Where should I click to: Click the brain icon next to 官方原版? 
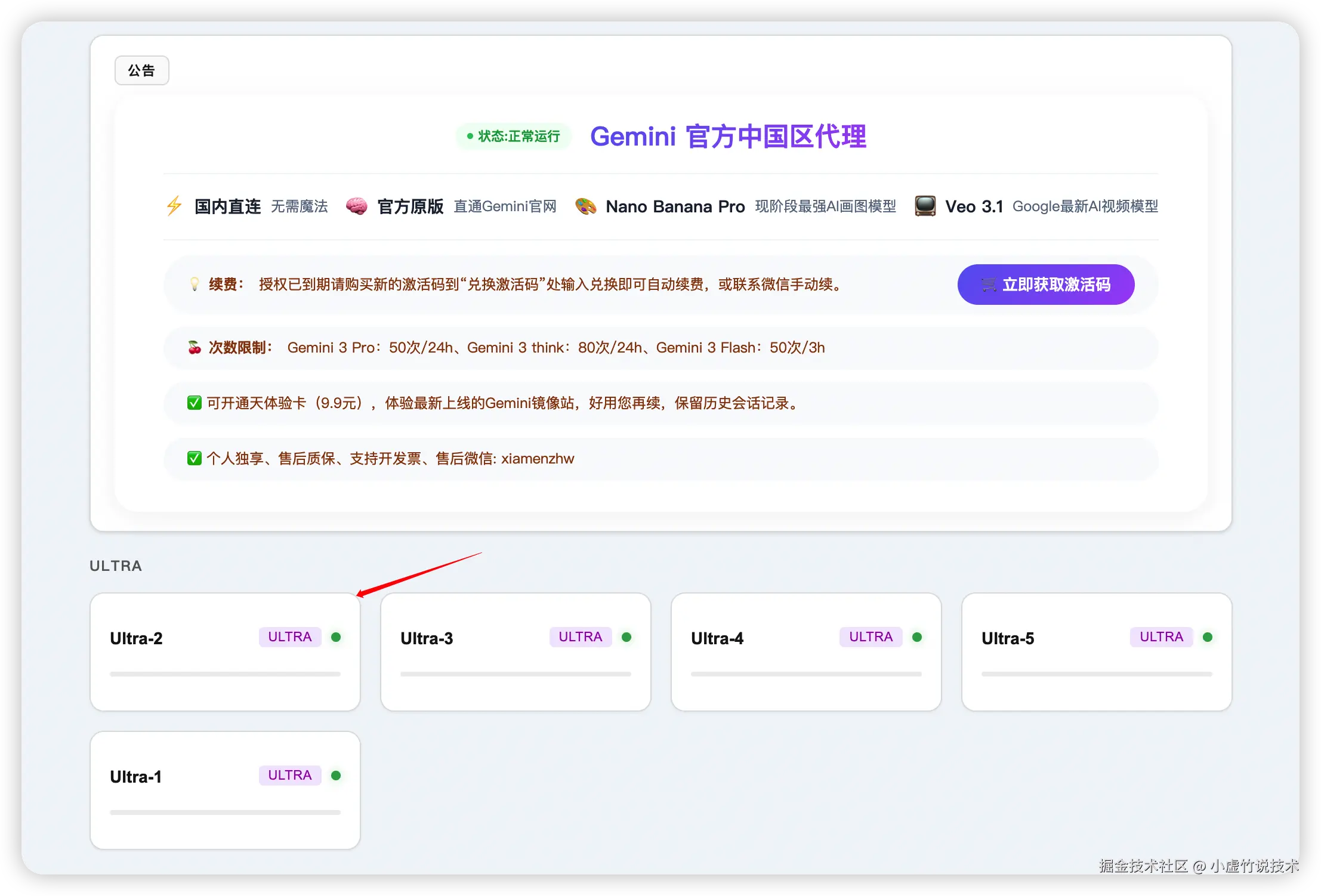click(356, 206)
